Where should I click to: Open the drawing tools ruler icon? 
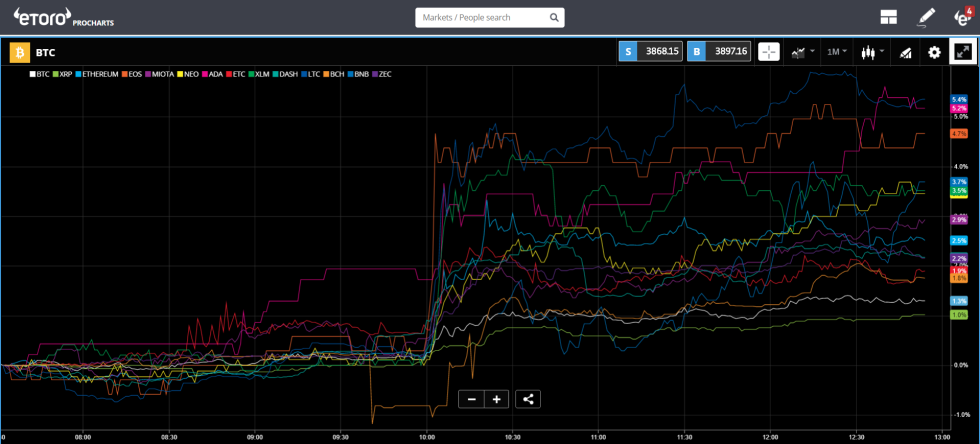point(905,52)
